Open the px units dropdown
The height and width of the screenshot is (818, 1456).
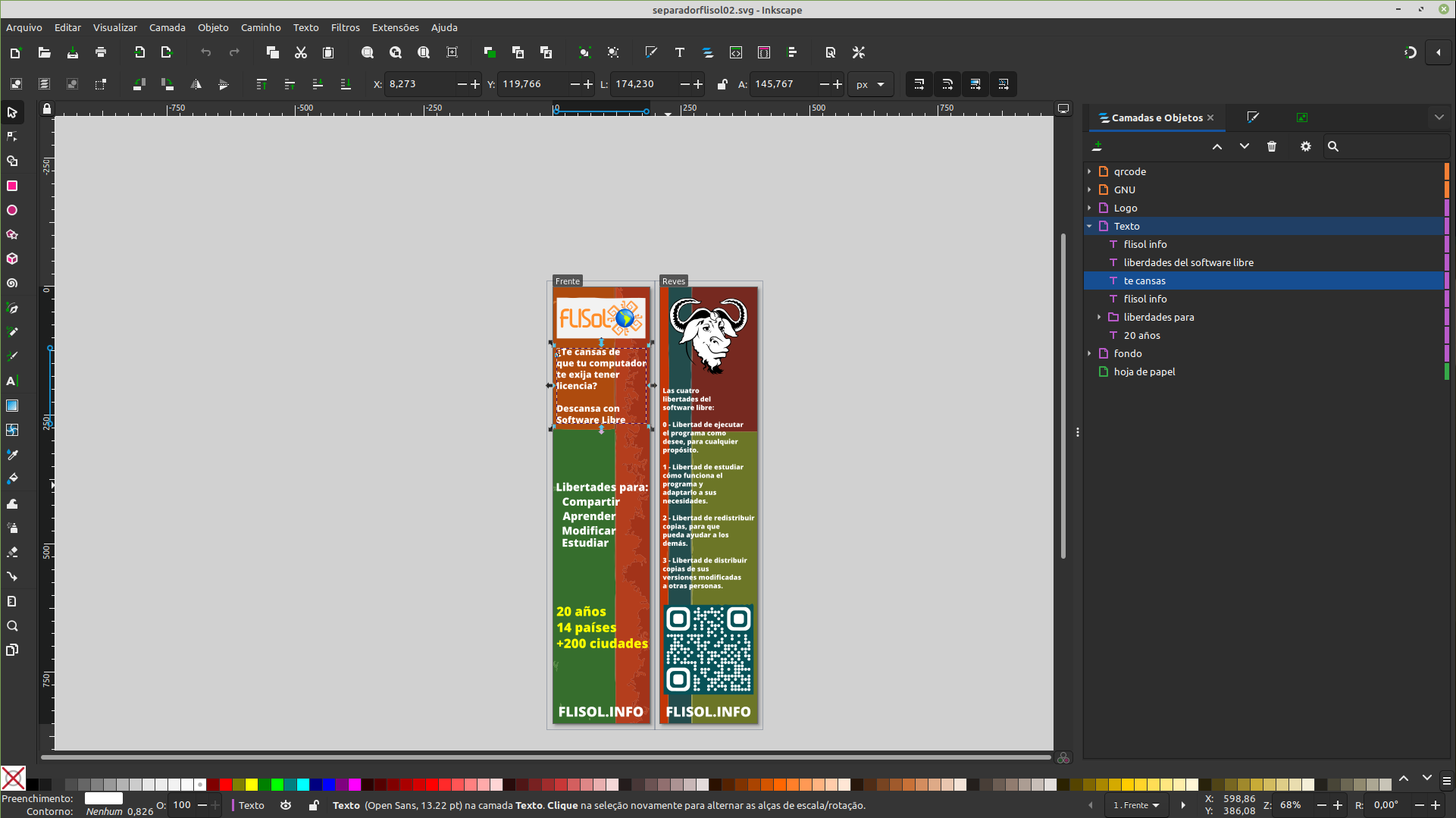point(870,84)
